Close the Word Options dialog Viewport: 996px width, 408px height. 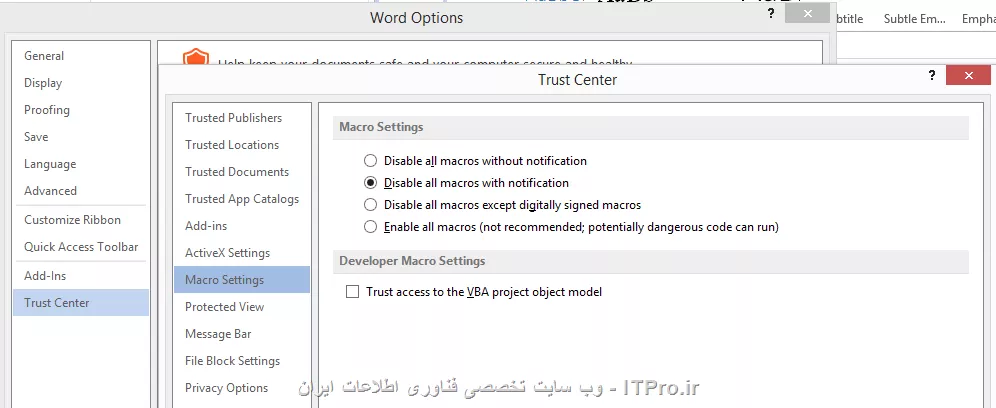click(x=807, y=13)
